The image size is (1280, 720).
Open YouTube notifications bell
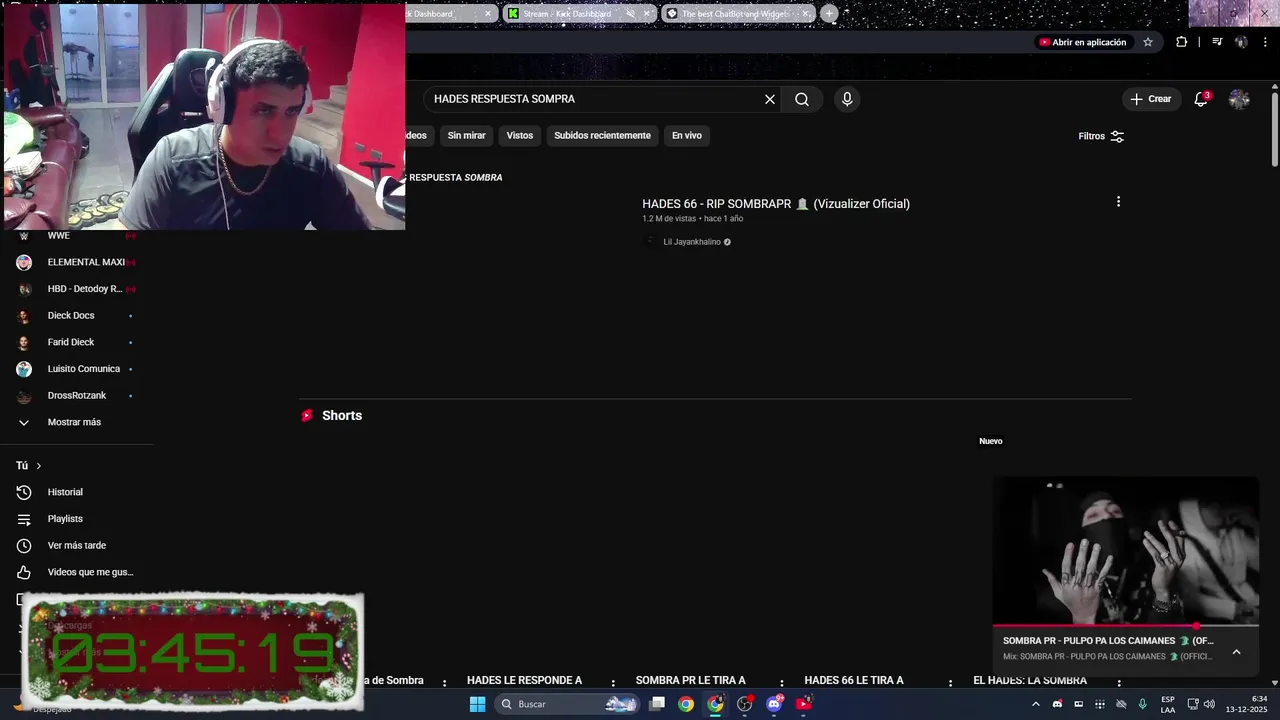pyautogui.click(x=1201, y=99)
